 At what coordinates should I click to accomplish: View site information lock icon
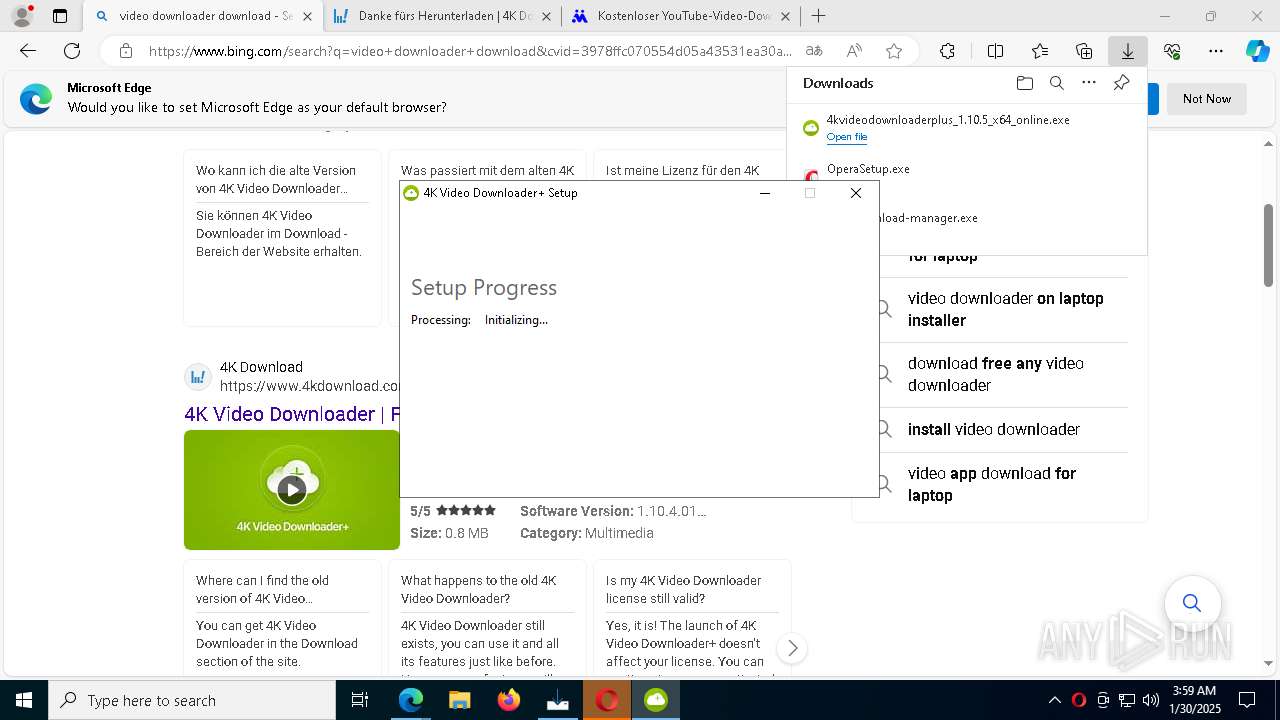point(126,51)
